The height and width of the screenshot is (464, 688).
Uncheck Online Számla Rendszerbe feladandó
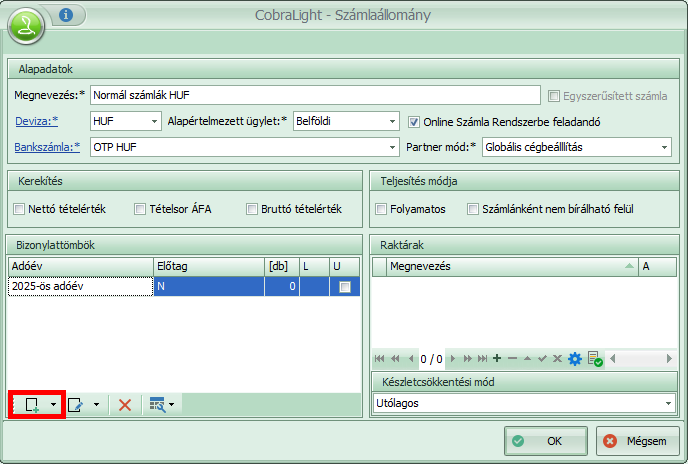415,121
